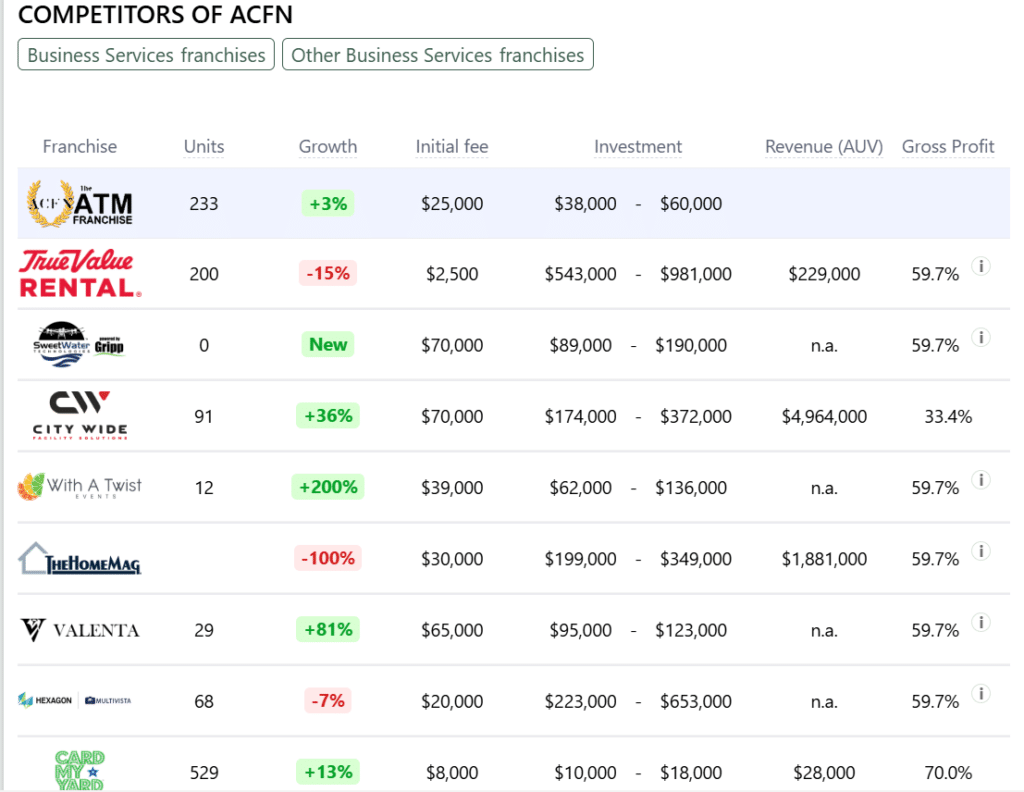Open the True Value Rental logo
Image resolution: width=1024 pixels, height=792 pixels.
coord(80,274)
